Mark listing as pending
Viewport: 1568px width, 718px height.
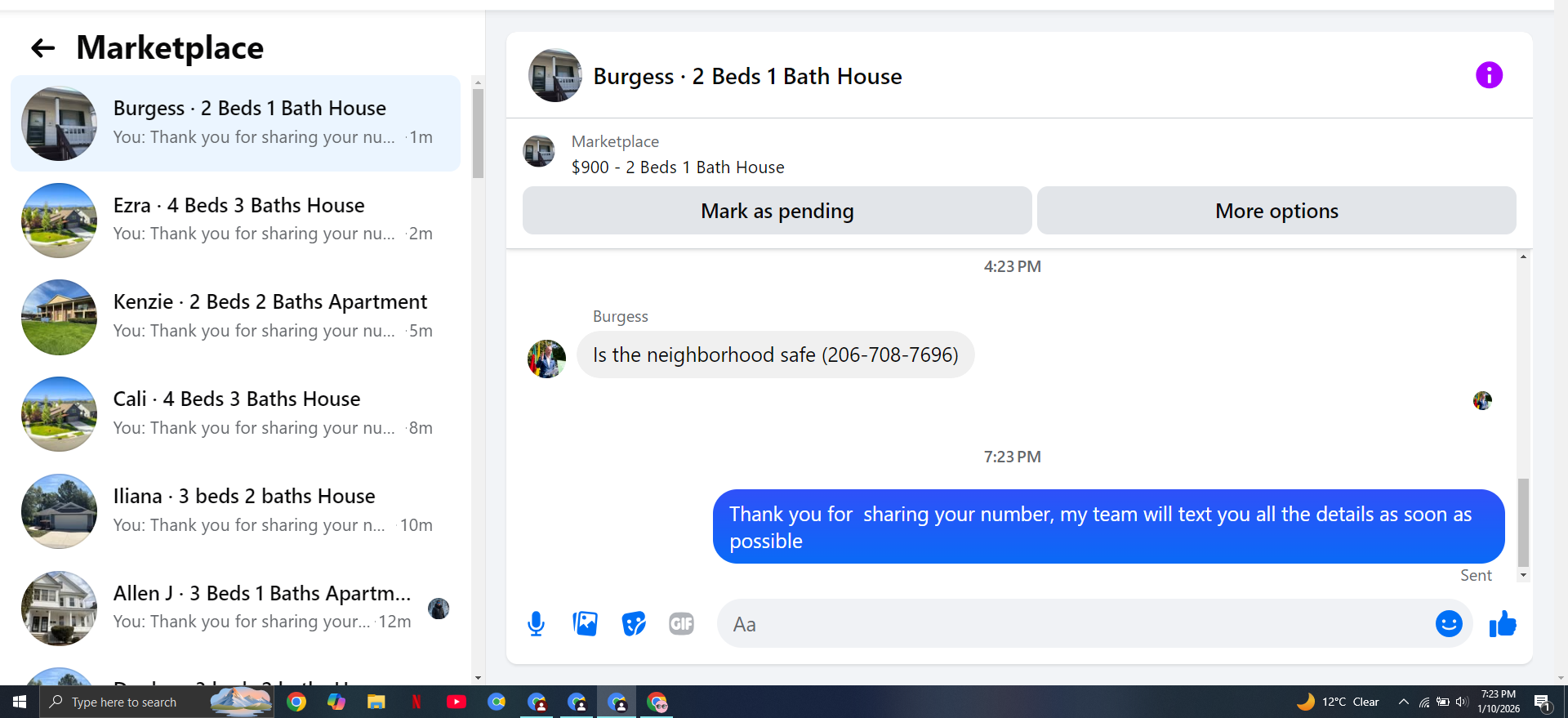(777, 211)
